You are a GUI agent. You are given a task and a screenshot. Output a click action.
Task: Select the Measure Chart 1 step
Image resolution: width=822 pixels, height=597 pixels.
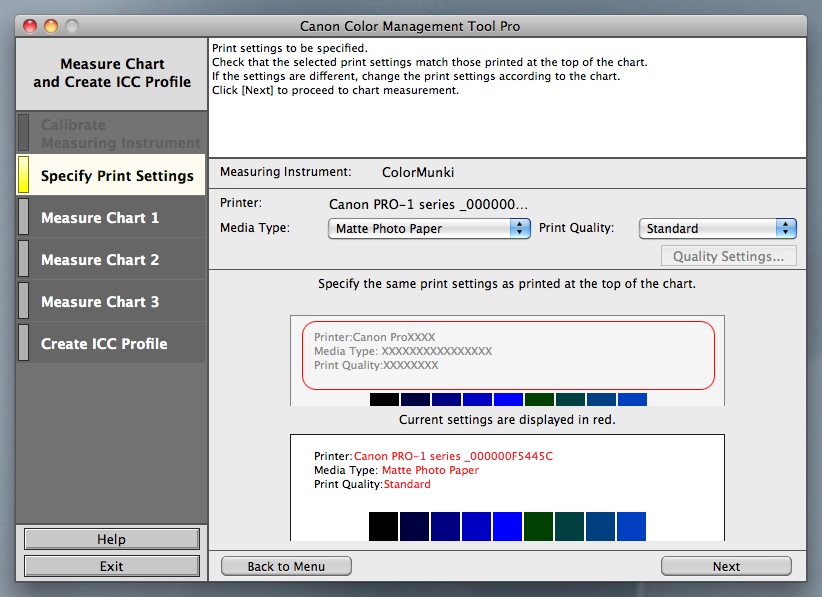point(100,218)
